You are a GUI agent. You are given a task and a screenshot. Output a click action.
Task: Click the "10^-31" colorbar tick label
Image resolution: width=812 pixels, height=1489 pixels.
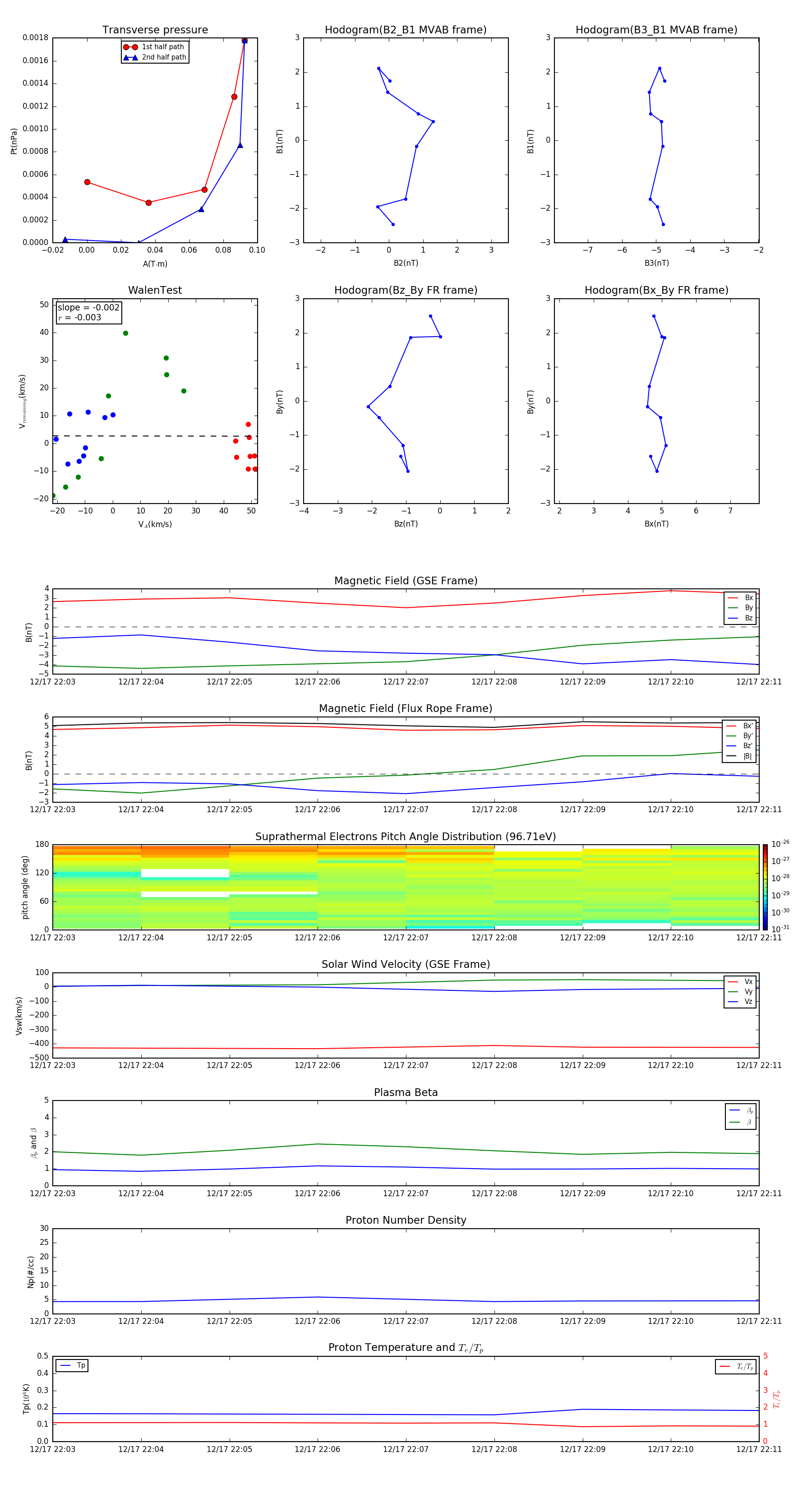click(x=780, y=929)
